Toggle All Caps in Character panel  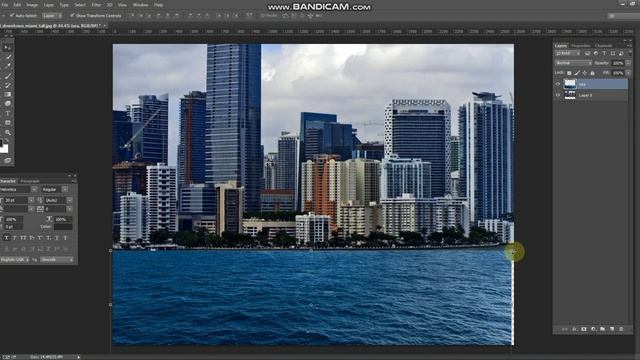pyautogui.click(x=23, y=238)
